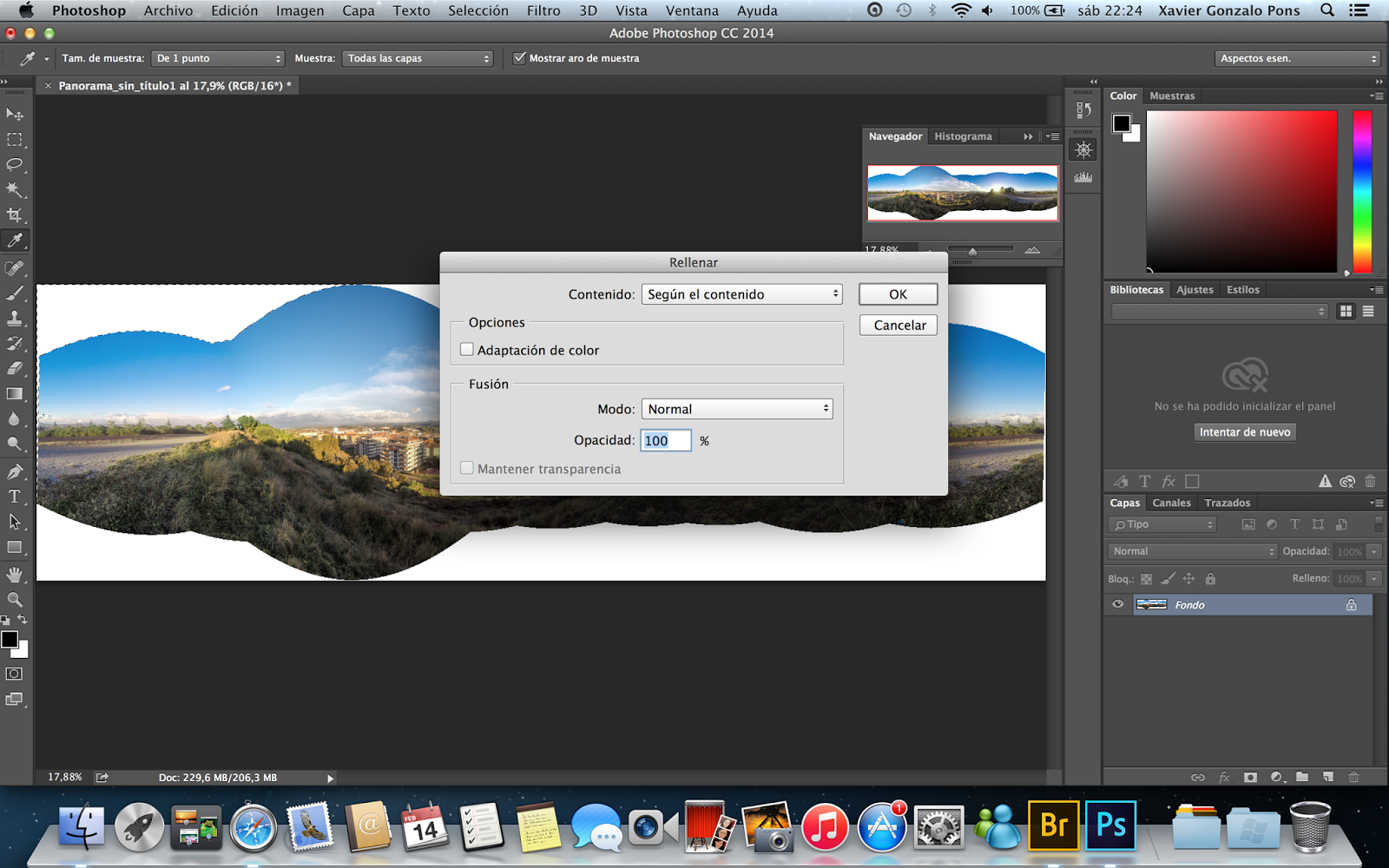Viewport: 1389px width, 868px height.
Task: Uncheck Mostrar aro de muestra
Action: click(519, 58)
